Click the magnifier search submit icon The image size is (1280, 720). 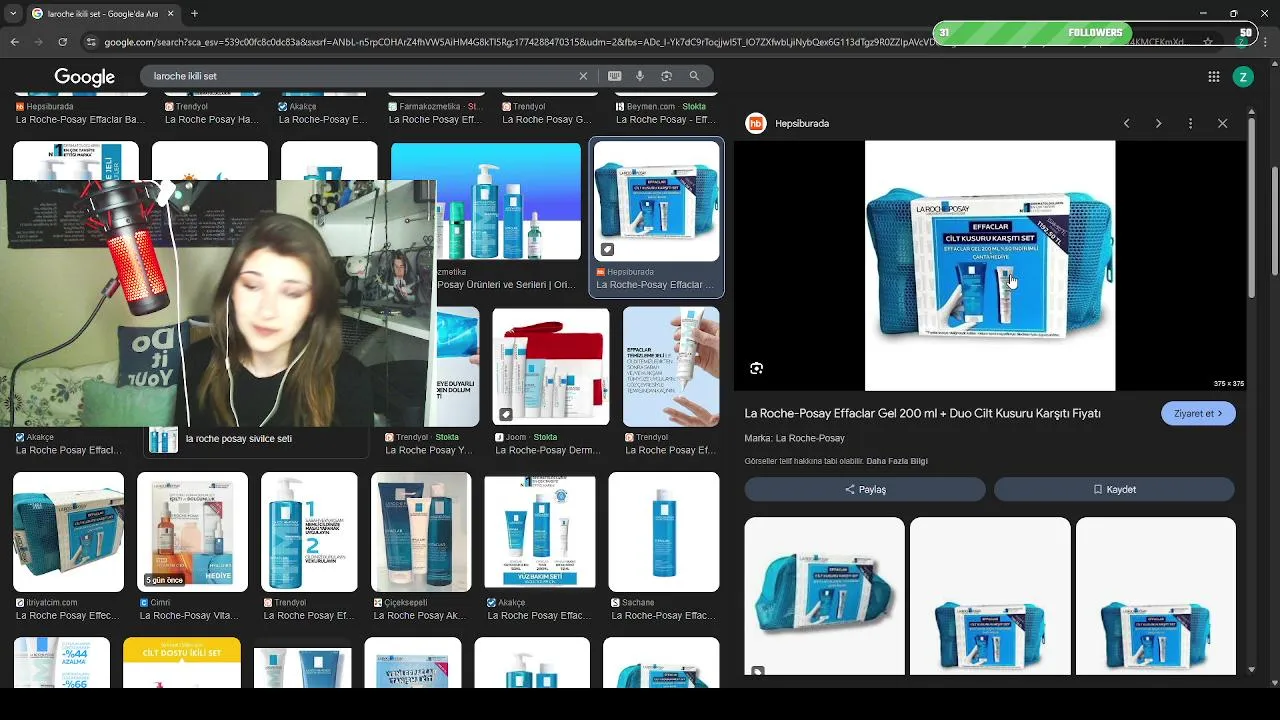[x=694, y=76]
